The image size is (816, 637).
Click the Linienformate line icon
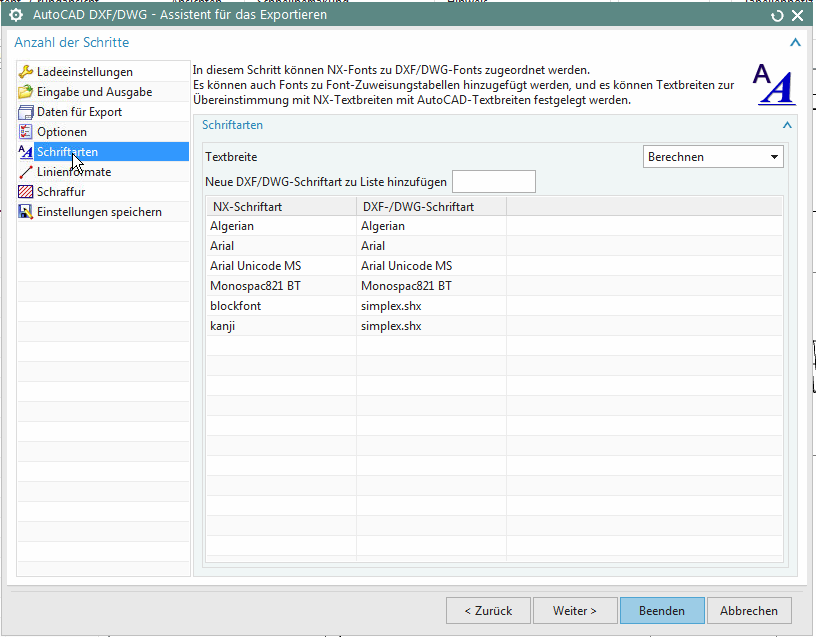click(x=26, y=172)
